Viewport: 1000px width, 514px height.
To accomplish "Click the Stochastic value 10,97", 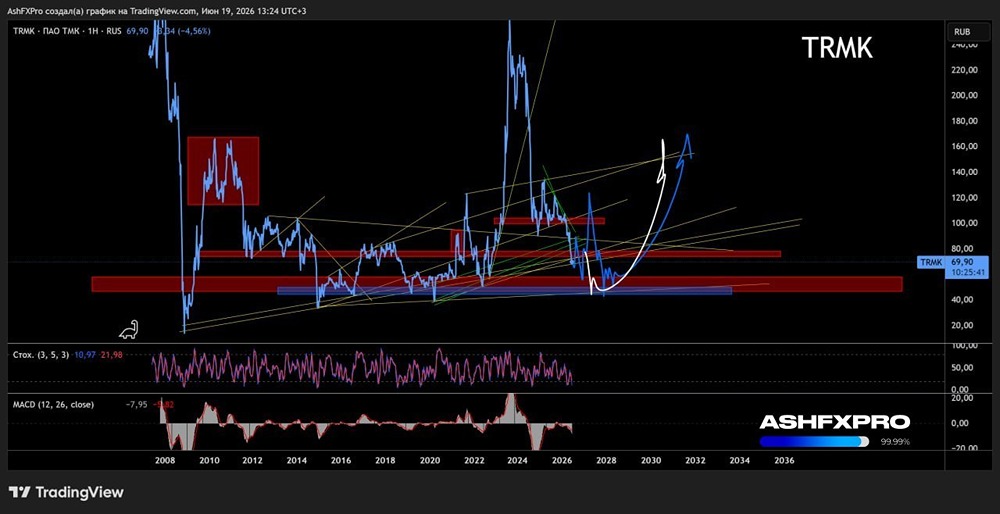I will (84, 355).
